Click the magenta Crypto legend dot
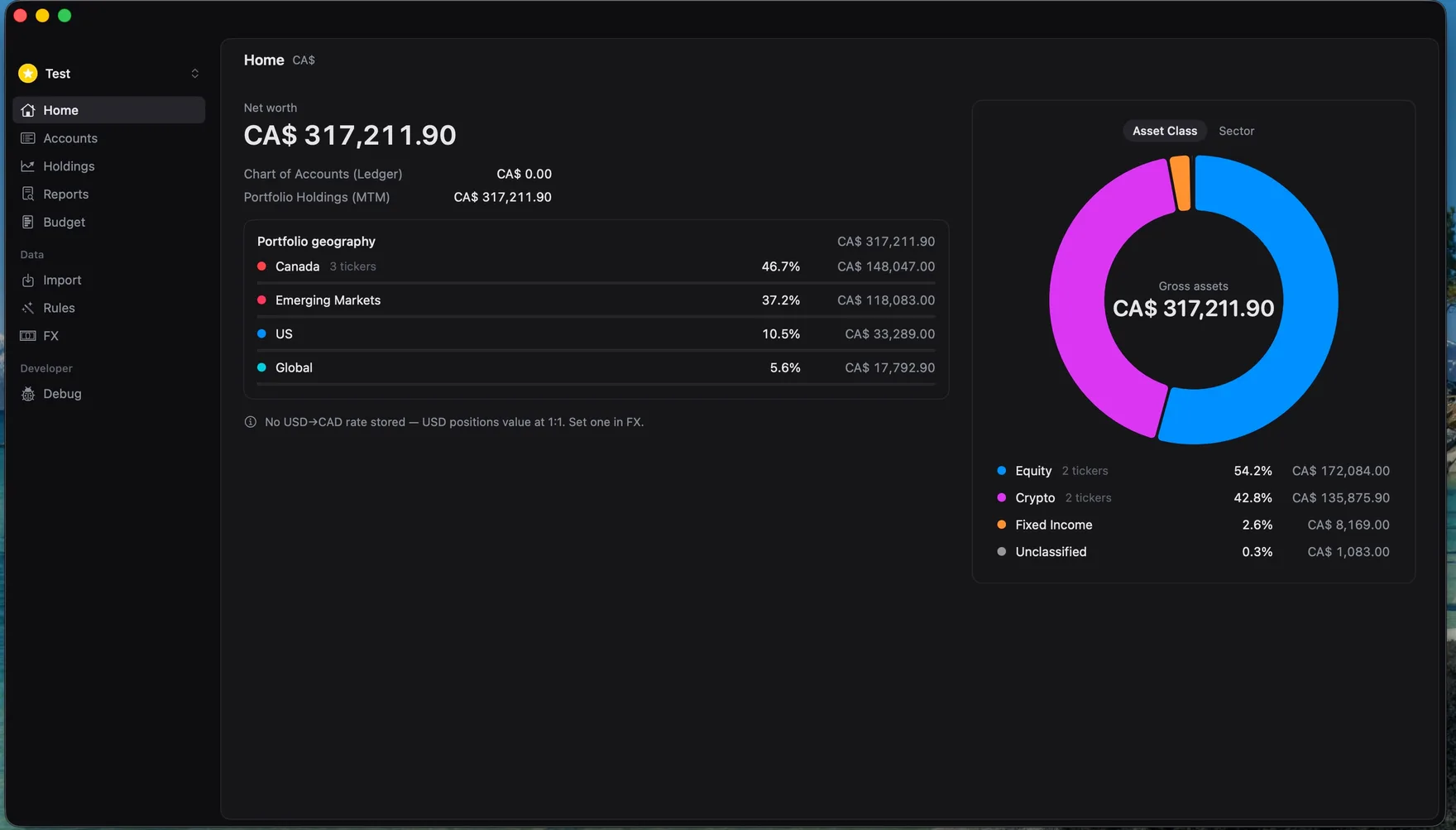Image resolution: width=1456 pixels, height=830 pixels. tap(1002, 498)
